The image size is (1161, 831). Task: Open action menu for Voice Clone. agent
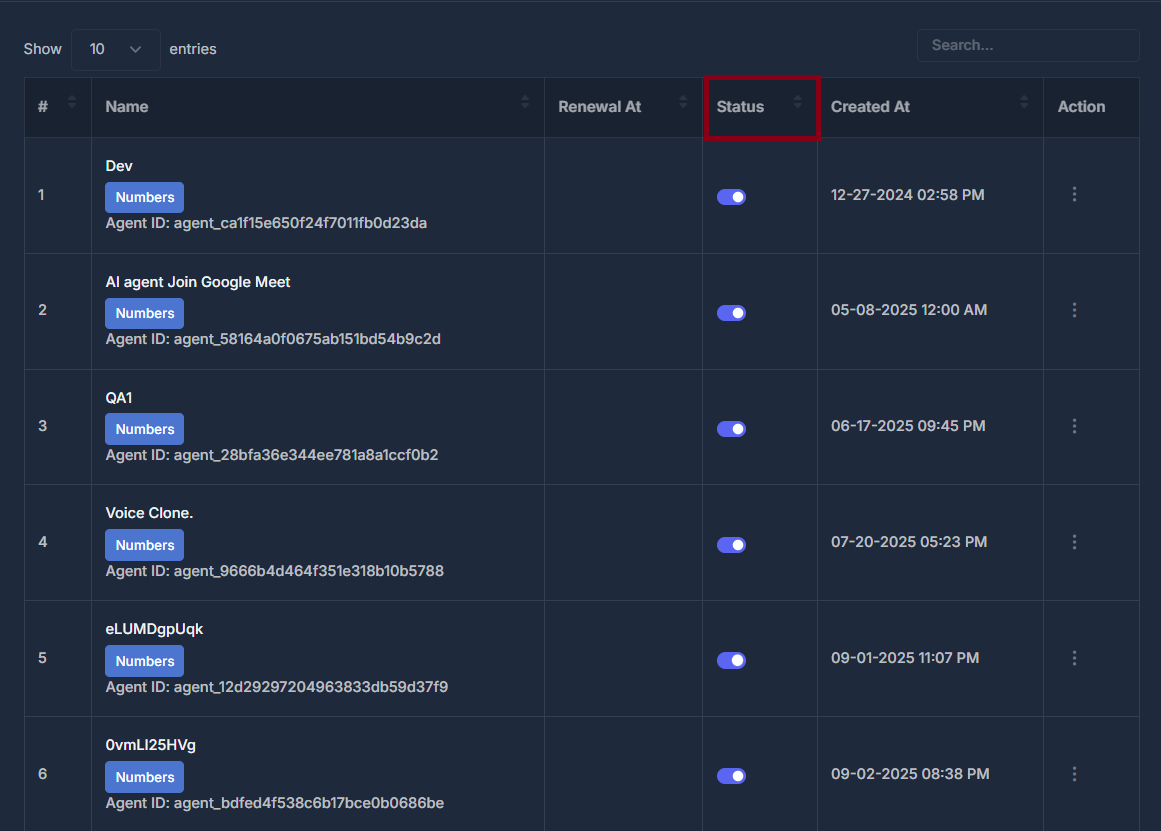coord(1074,542)
